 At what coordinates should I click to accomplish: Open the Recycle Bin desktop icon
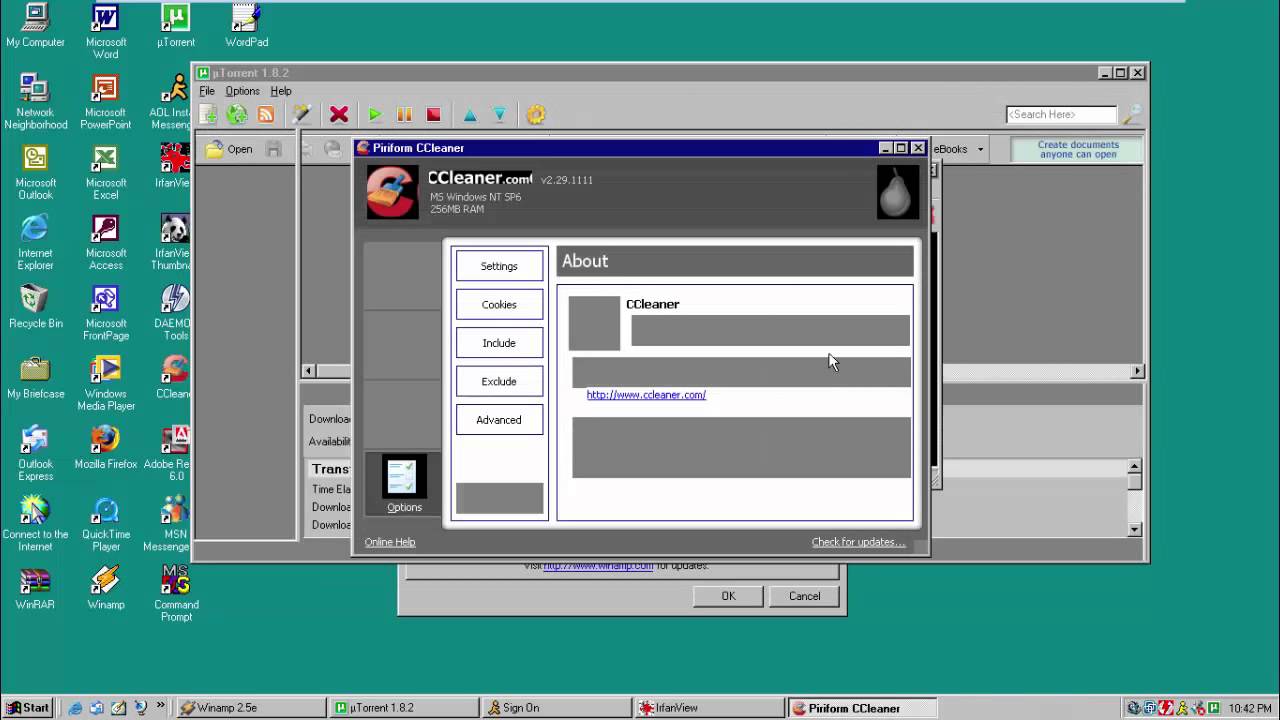[35, 307]
